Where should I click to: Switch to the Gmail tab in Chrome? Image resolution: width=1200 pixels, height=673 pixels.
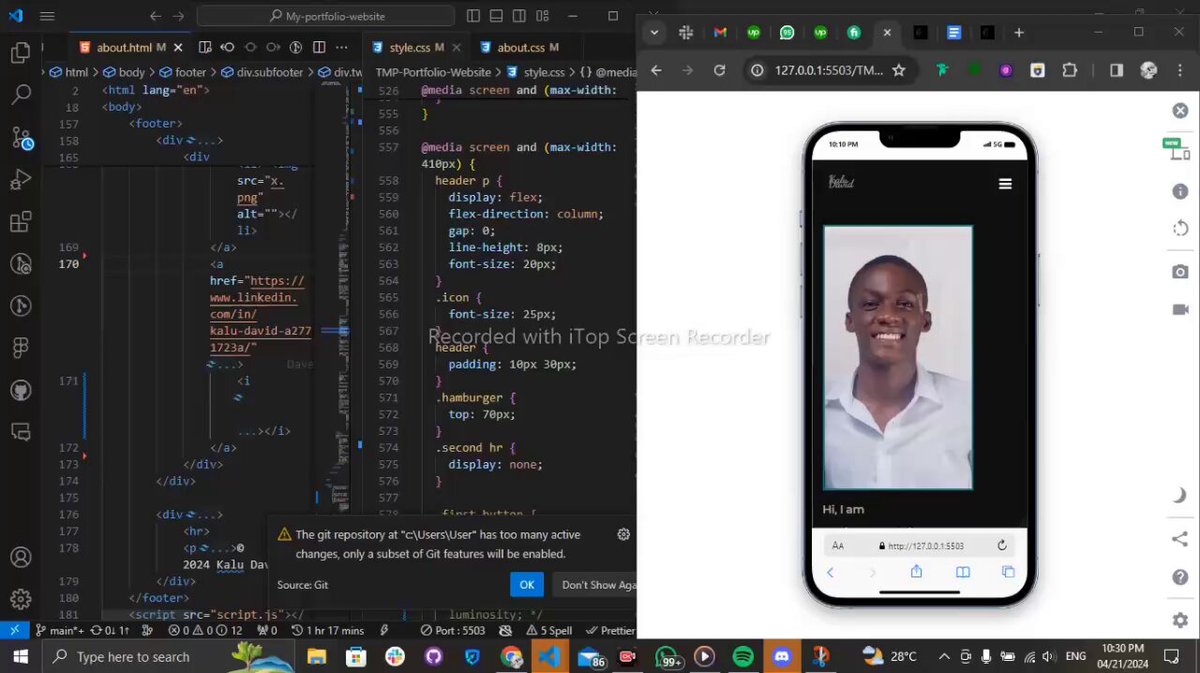(720, 32)
